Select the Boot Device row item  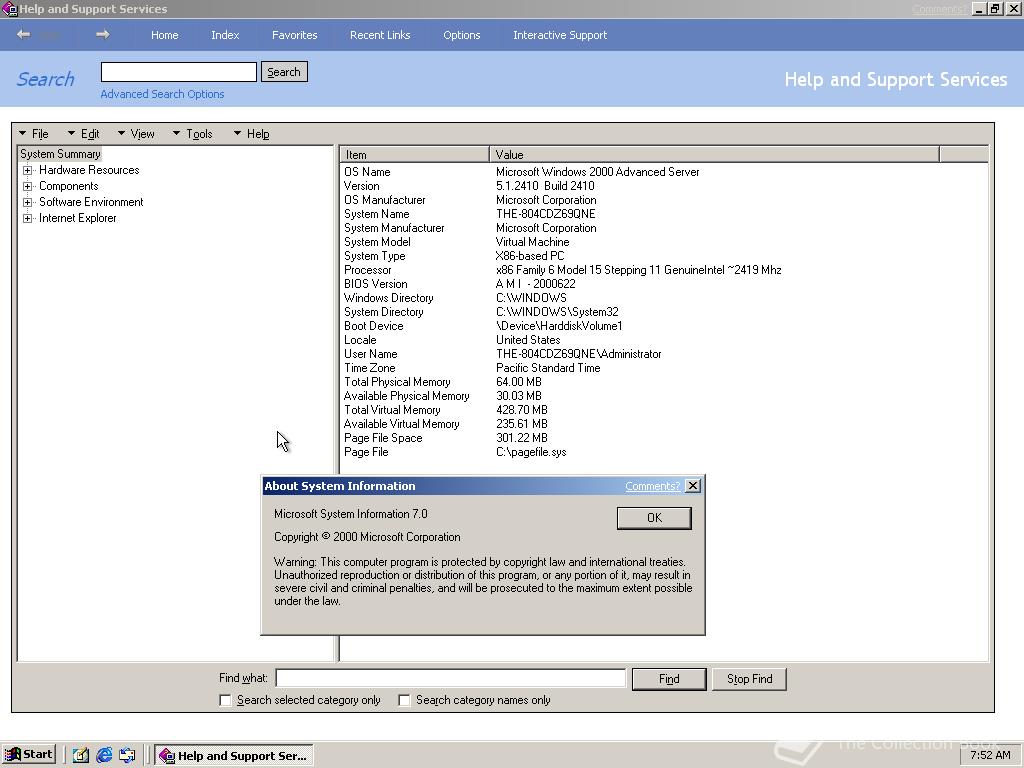click(x=374, y=326)
